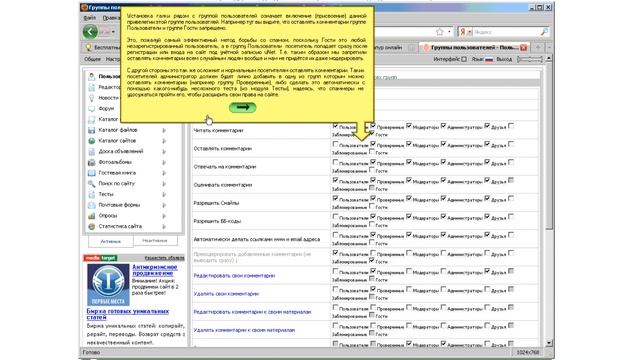Screen dimensions: 640x360
Task: Click the Выход logout link
Action: [504, 60]
